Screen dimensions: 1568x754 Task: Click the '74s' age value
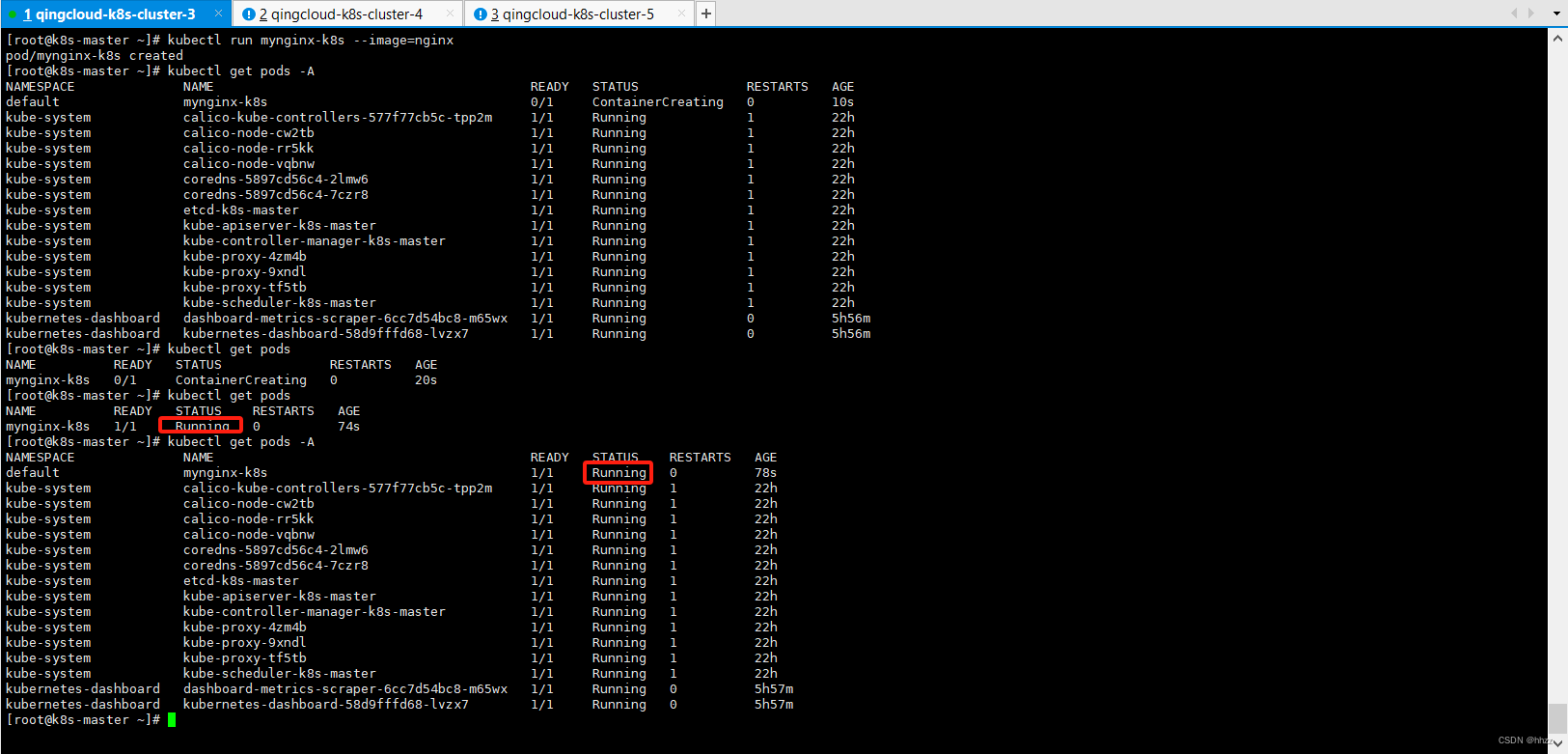[349, 427]
